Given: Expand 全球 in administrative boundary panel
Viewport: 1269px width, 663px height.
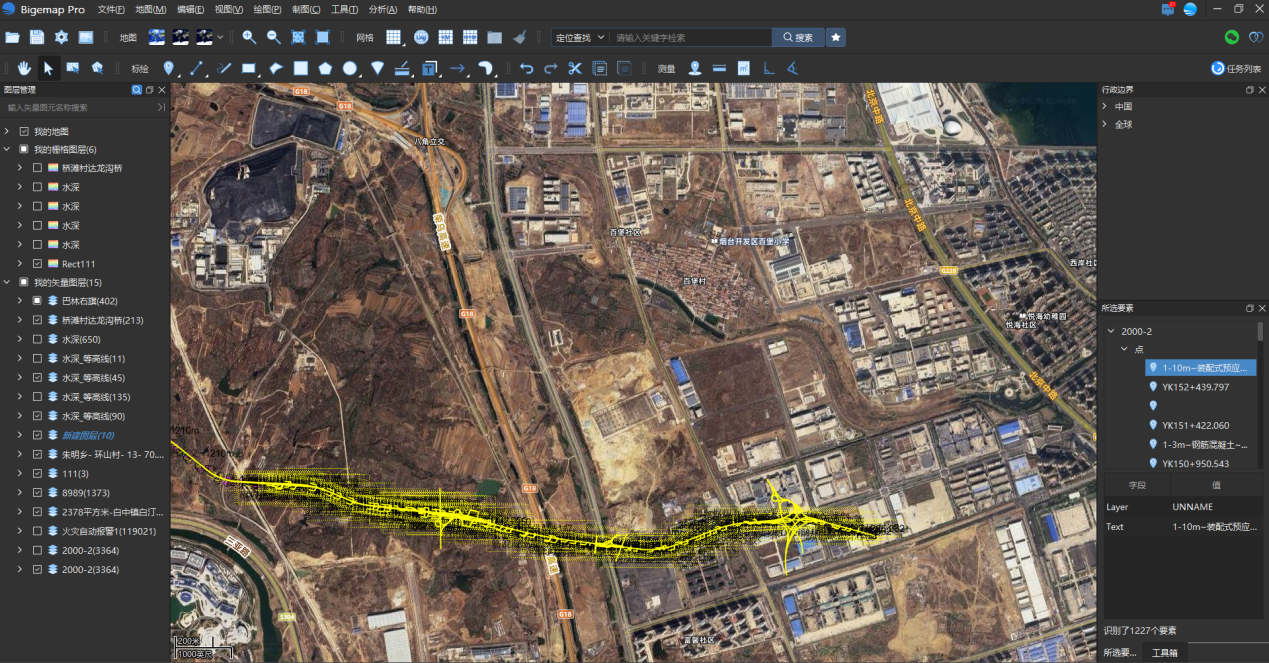Looking at the screenshot, I should coord(1105,124).
